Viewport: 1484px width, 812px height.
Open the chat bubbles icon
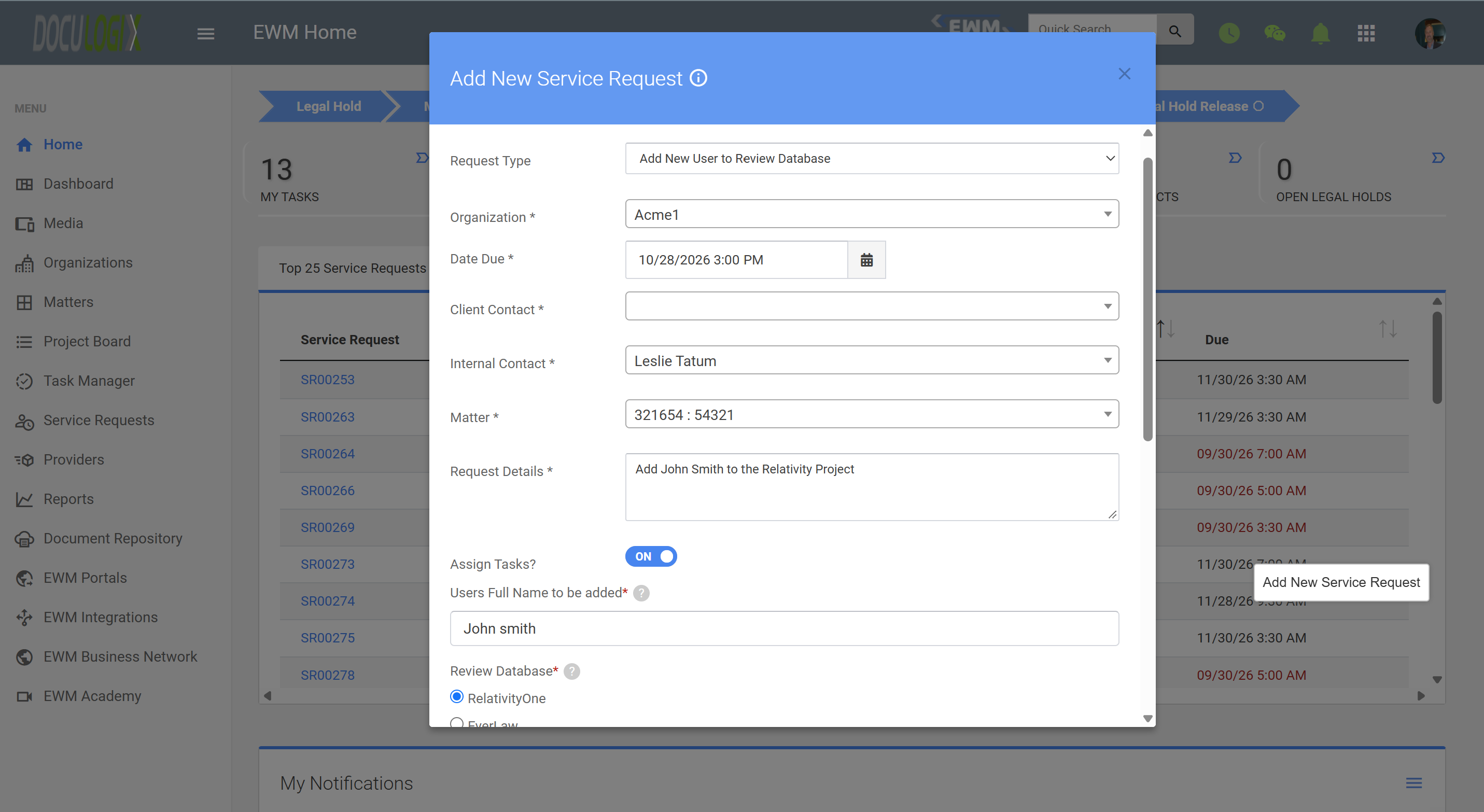(x=1275, y=33)
